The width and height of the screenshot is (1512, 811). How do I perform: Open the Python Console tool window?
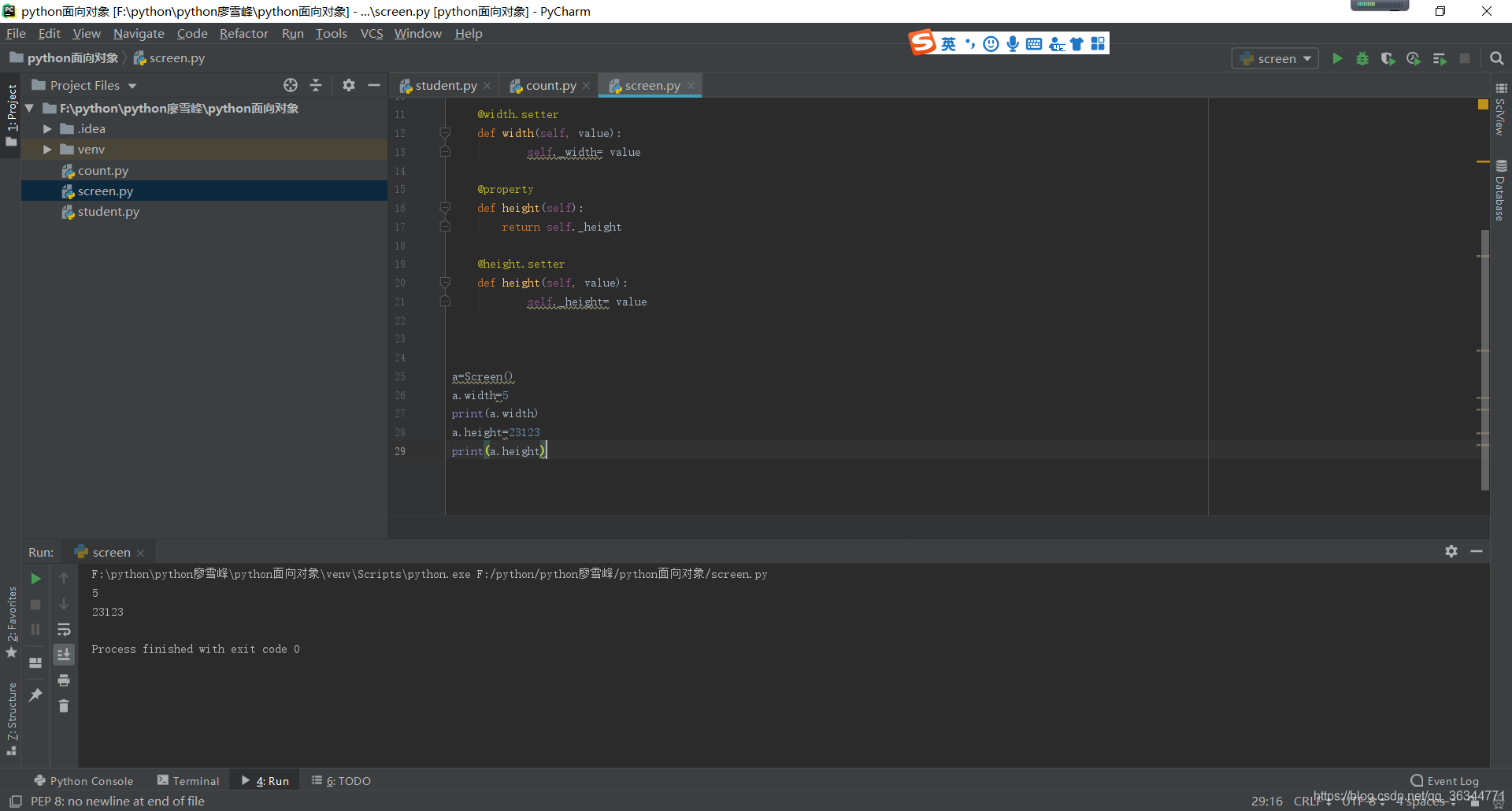[x=83, y=780]
